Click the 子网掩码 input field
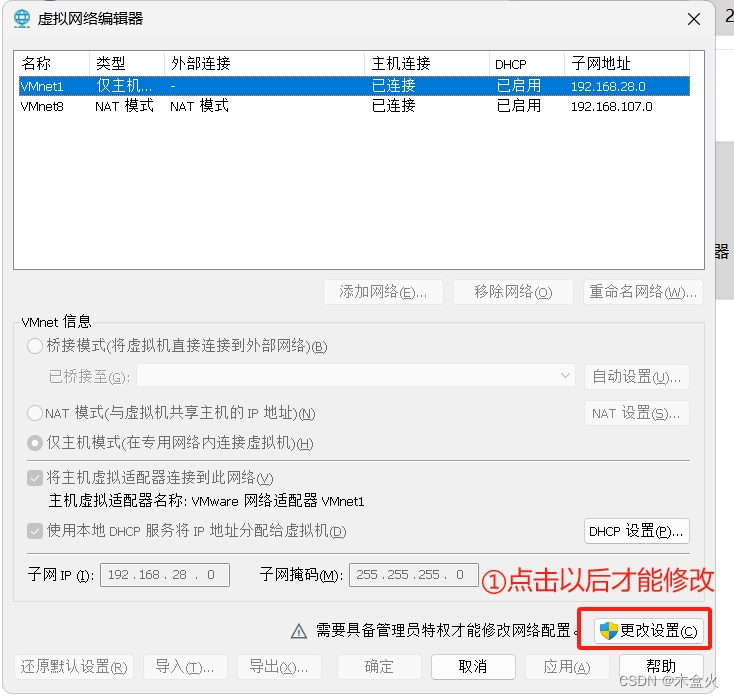The height and width of the screenshot is (697, 734). pos(414,575)
